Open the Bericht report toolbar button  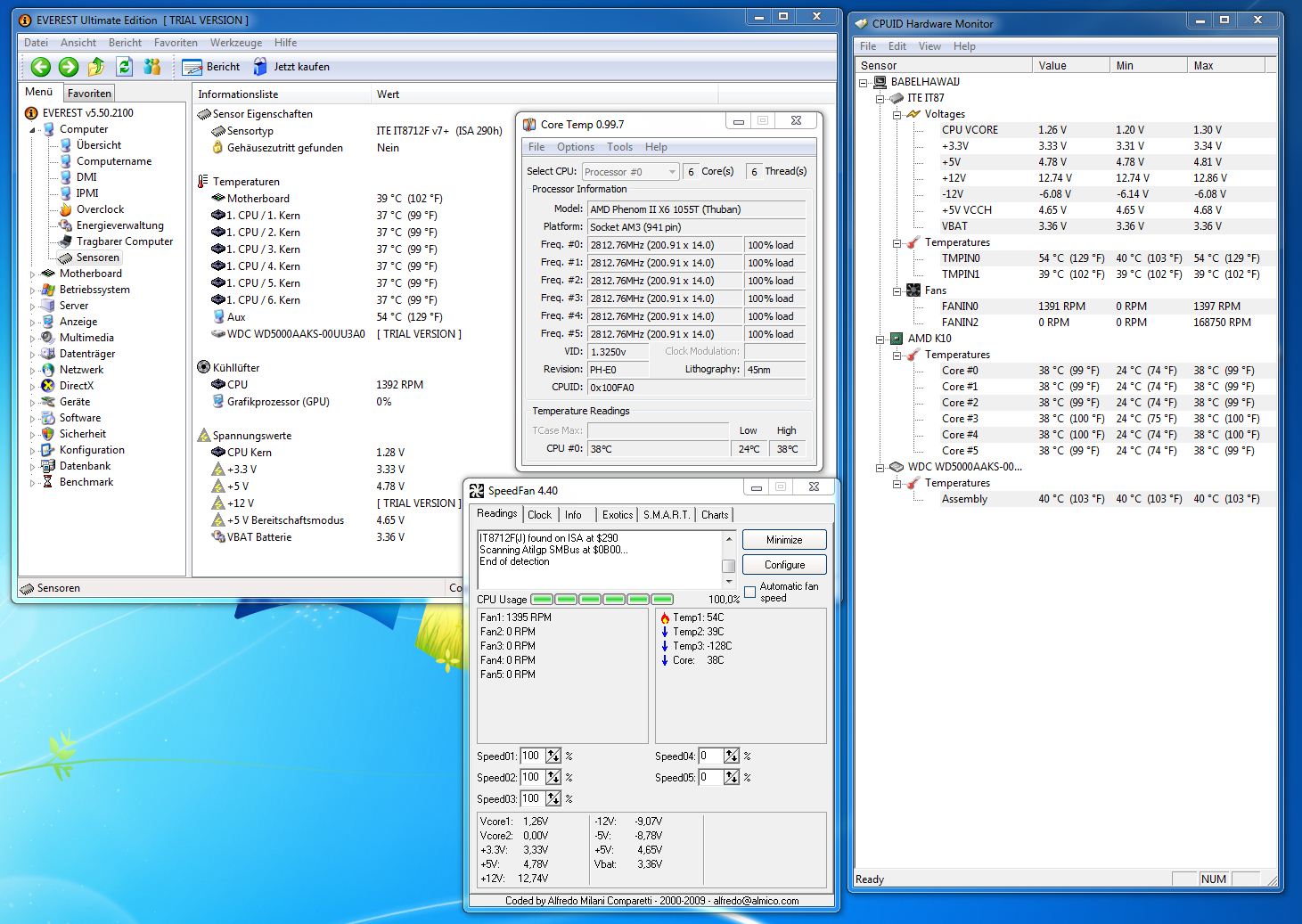pyautogui.click(x=211, y=67)
